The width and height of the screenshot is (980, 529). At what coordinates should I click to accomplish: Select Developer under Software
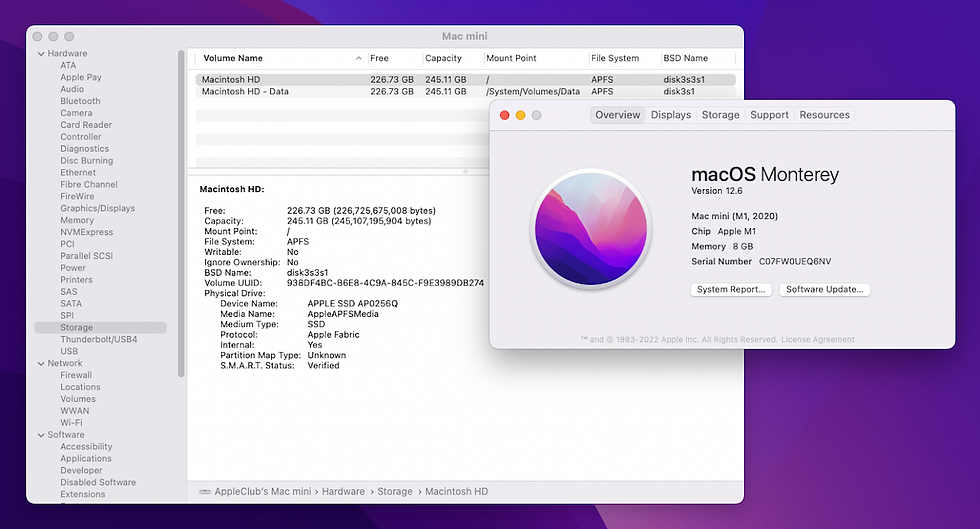pyautogui.click(x=81, y=470)
